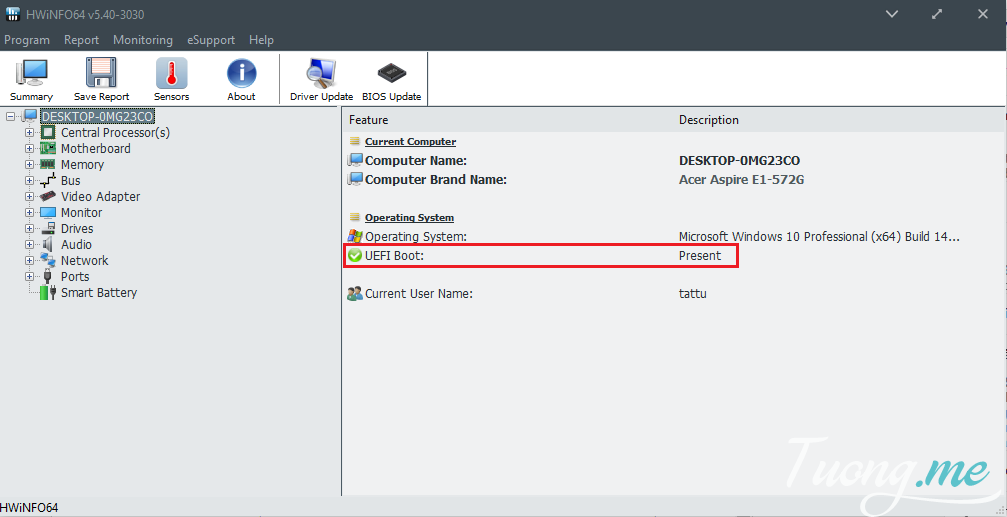1007x517 pixels.
Task: Click the Feature column header
Action: coord(368,120)
